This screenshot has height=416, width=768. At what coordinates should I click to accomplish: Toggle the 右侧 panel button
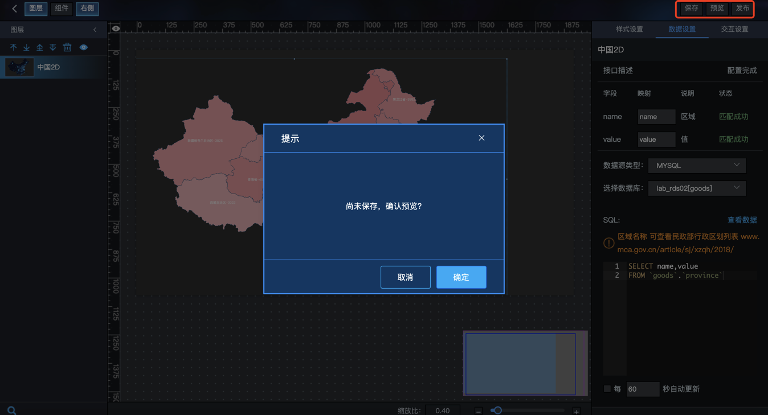(87, 8)
